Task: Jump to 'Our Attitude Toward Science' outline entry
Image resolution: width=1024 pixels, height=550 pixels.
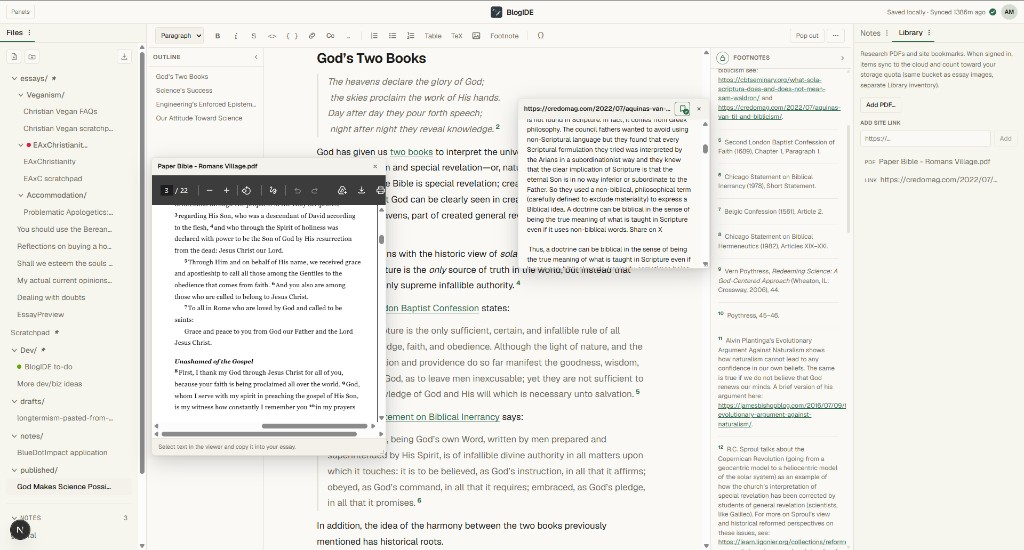Action: [199, 119]
